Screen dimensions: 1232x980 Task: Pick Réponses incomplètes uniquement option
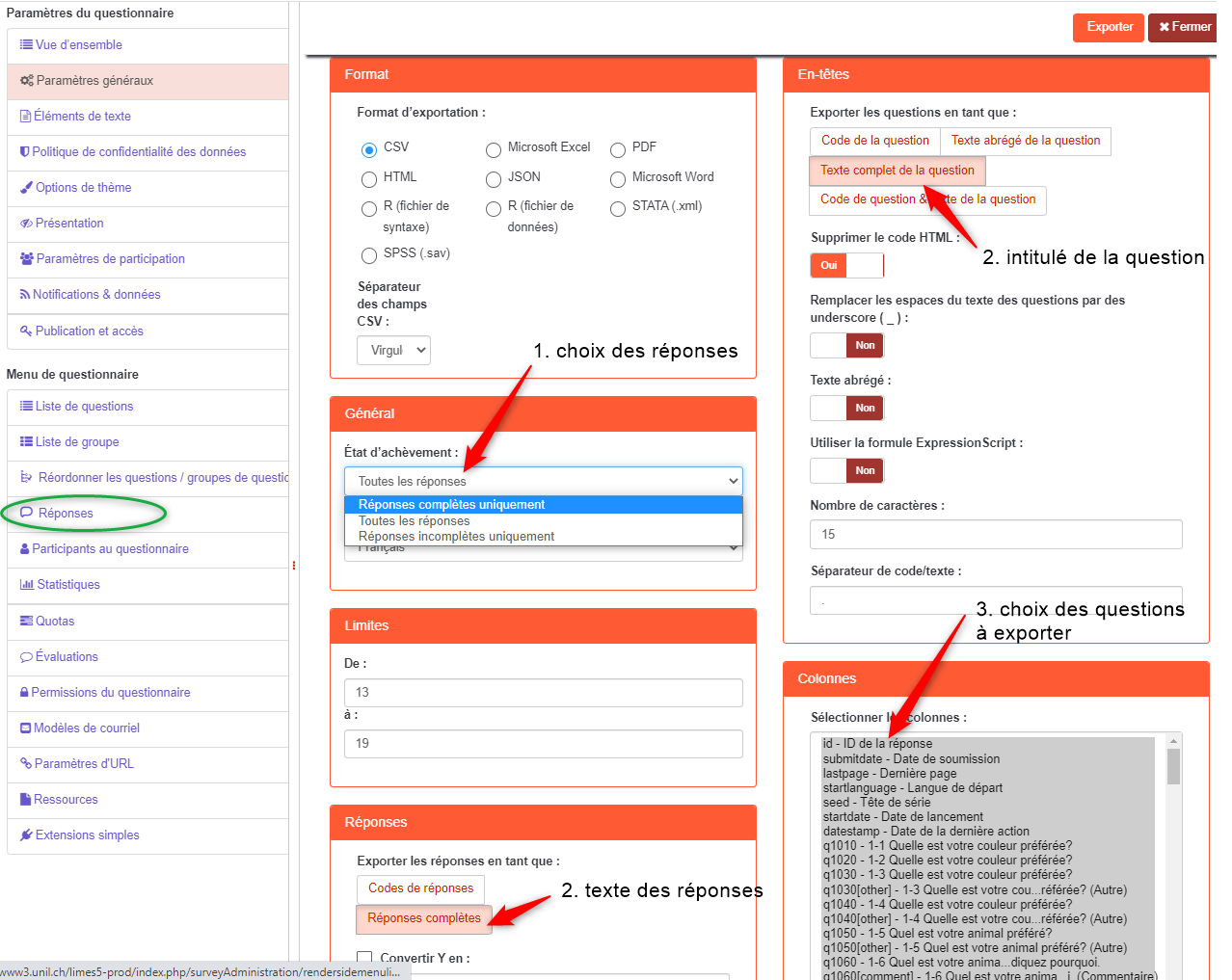tap(456, 537)
